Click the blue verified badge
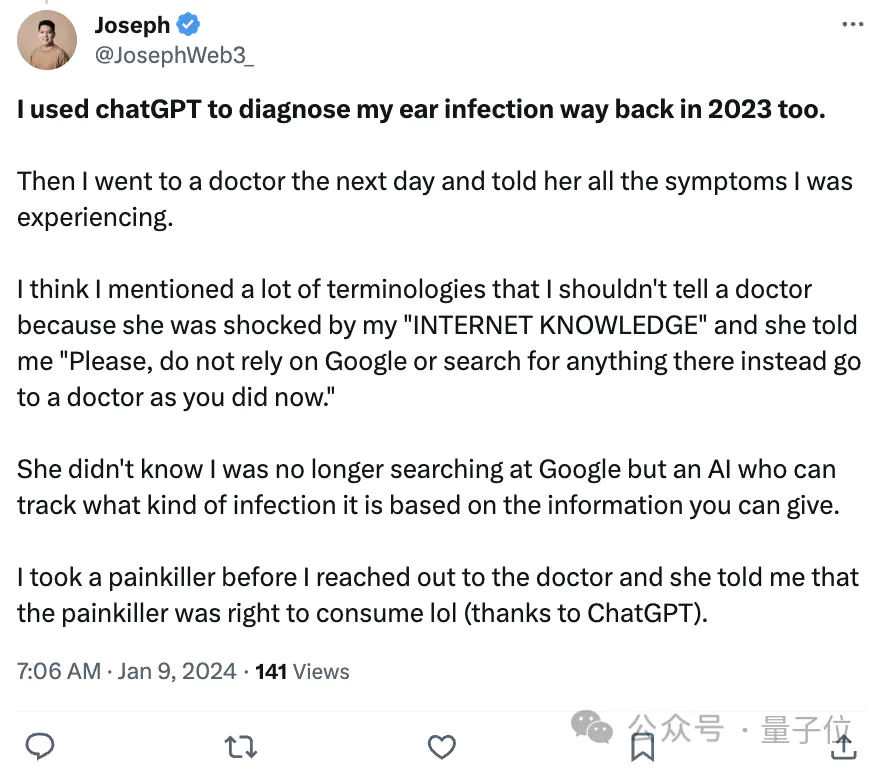 [x=188, y=25]
